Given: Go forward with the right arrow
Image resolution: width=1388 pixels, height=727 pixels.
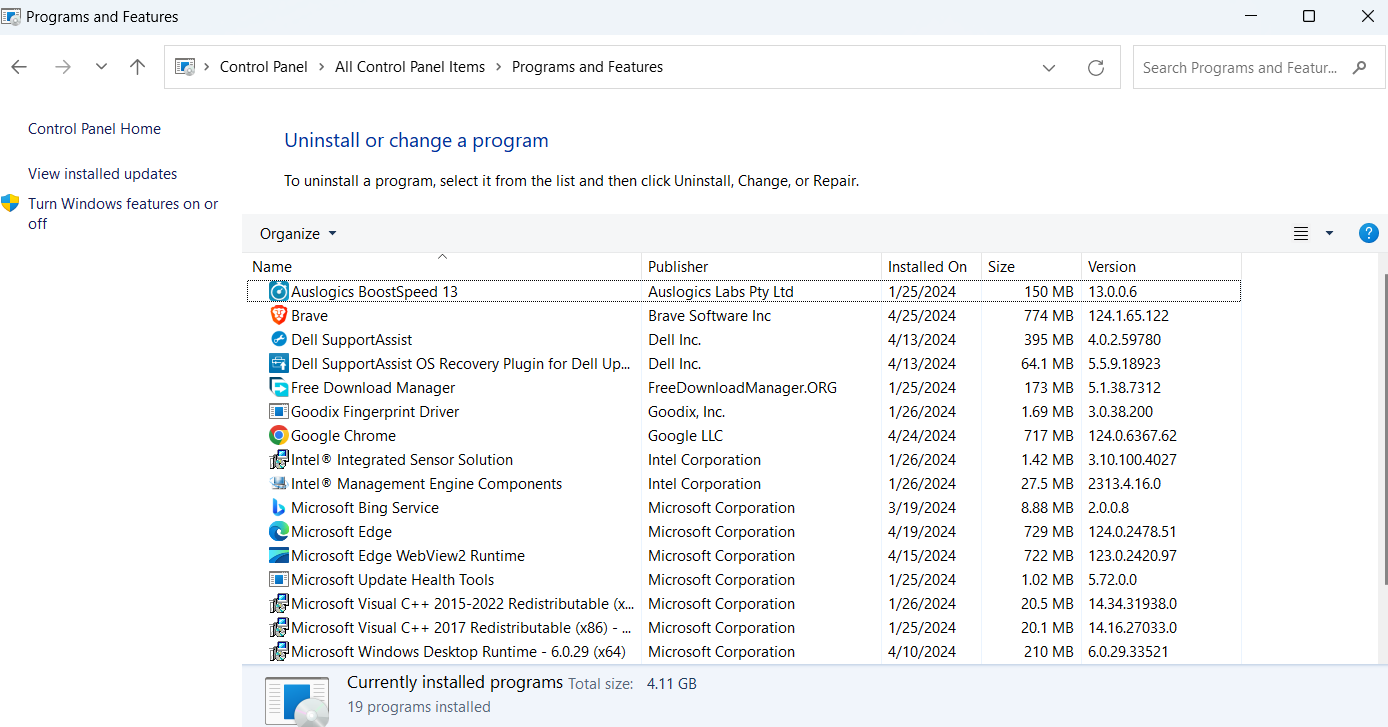Looking at the screenshot, I should click(x=63, y=67).
